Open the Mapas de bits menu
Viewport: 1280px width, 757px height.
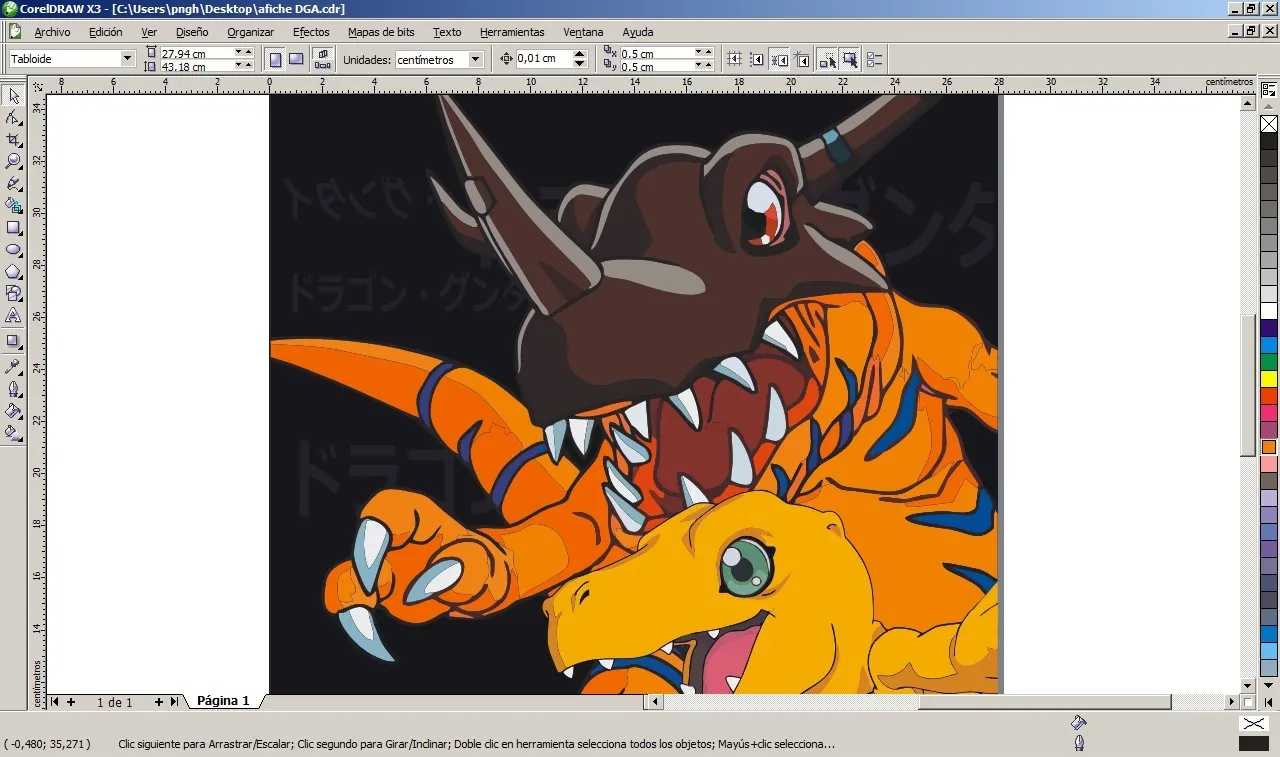(x=381, y=32)
